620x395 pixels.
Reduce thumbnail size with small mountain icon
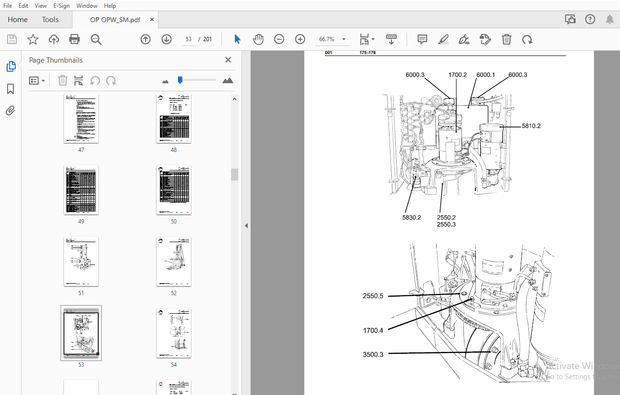pyautogui.click(x=165, y=81)
